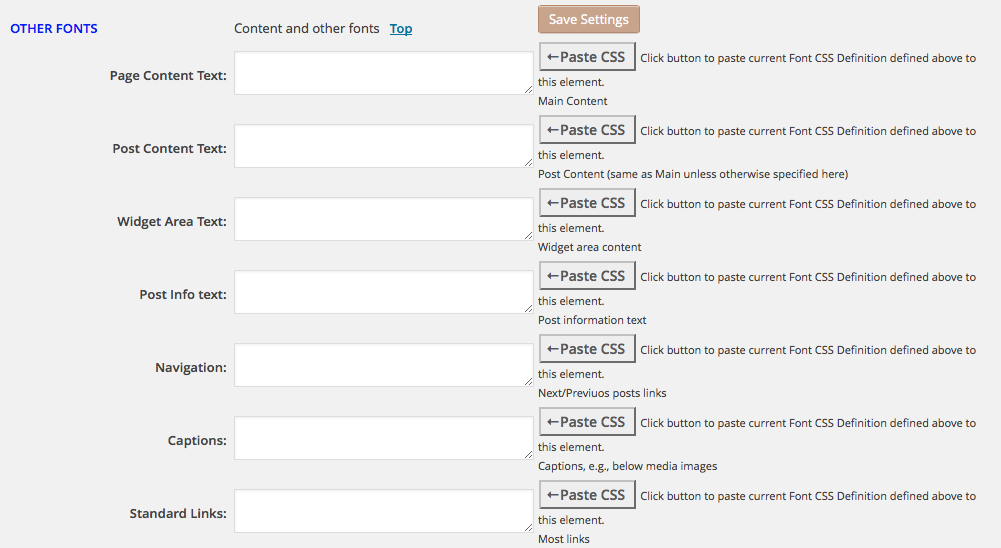The width and height of the screenshot is (1001, 548).
Task: Paste CSS for Post Info text
Action: [x=587, y=276]
